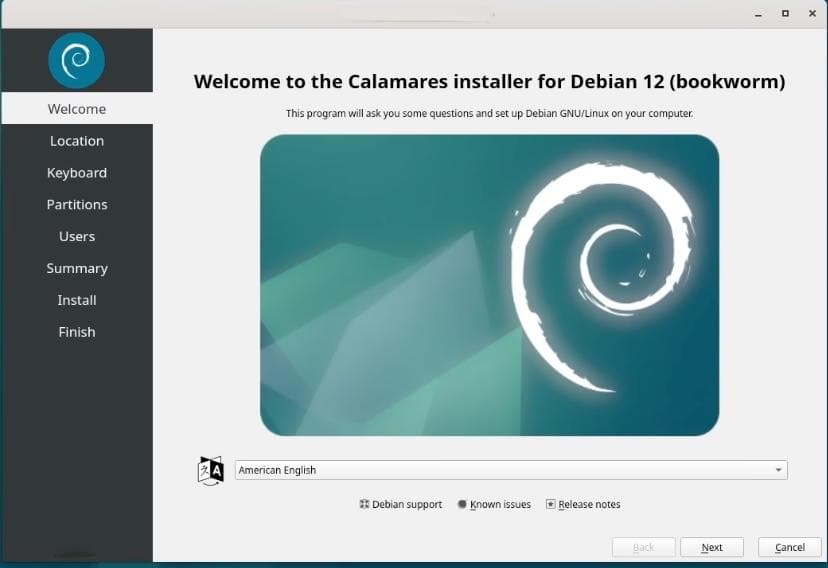The image size is (828, 568).
Task: Click the Welcome to Calamares installer heading
Action: tap(489, 81)
